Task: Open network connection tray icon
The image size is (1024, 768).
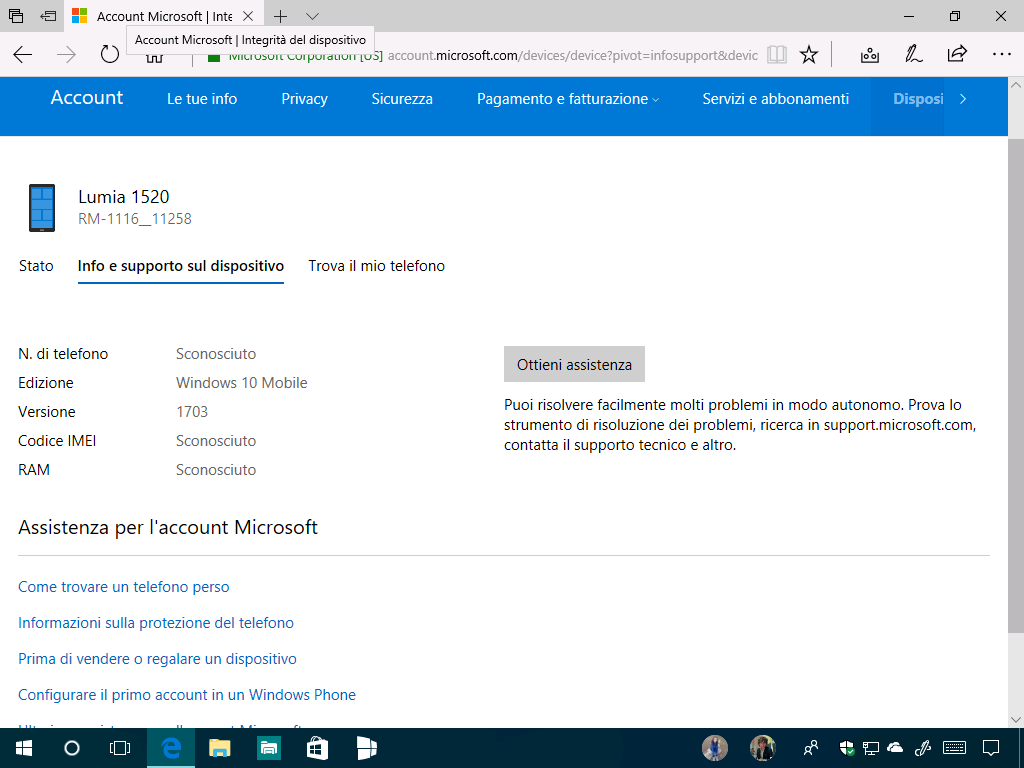Action: coord(871,748)
